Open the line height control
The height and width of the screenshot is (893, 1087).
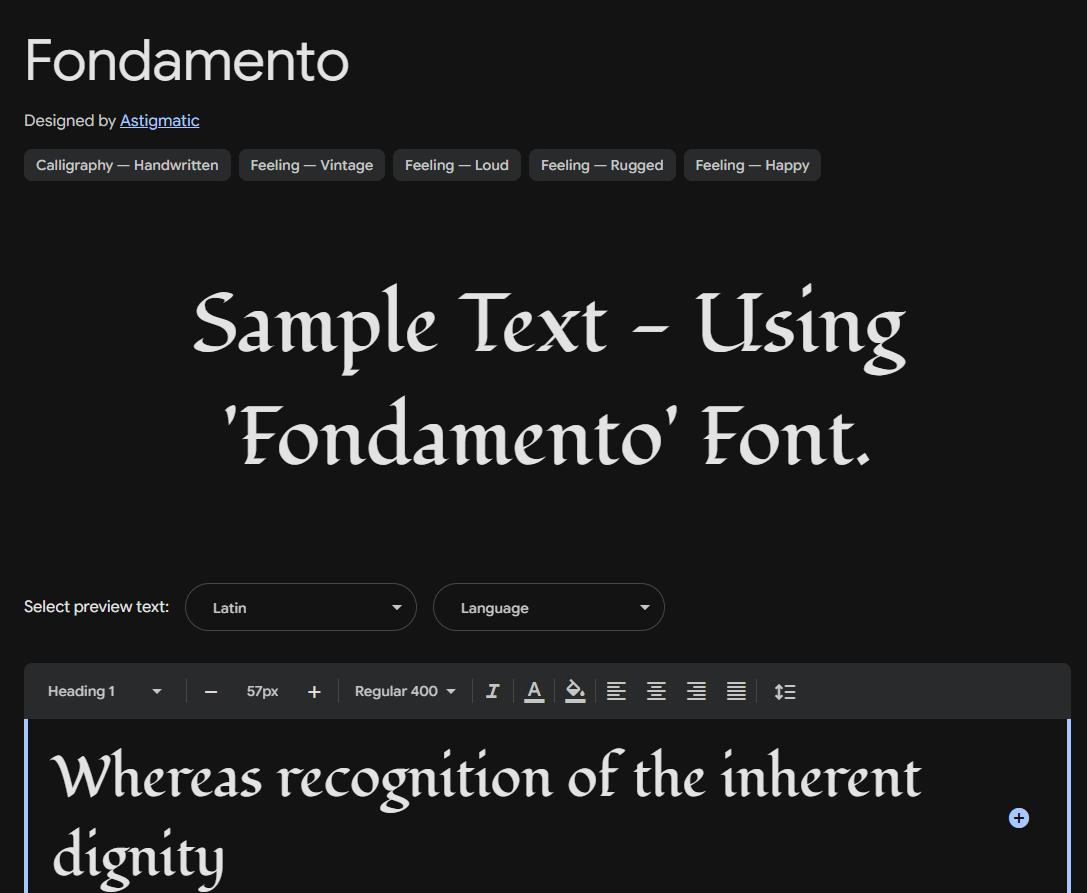785,691
